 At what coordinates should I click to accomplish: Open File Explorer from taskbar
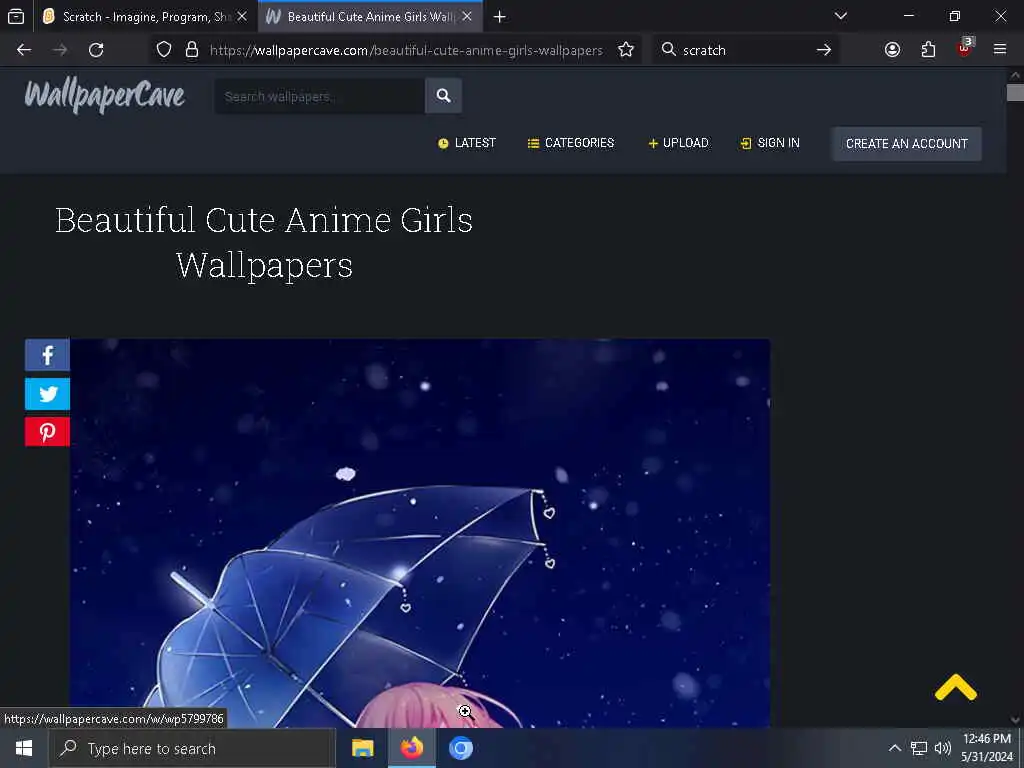[x=362, y=748]
